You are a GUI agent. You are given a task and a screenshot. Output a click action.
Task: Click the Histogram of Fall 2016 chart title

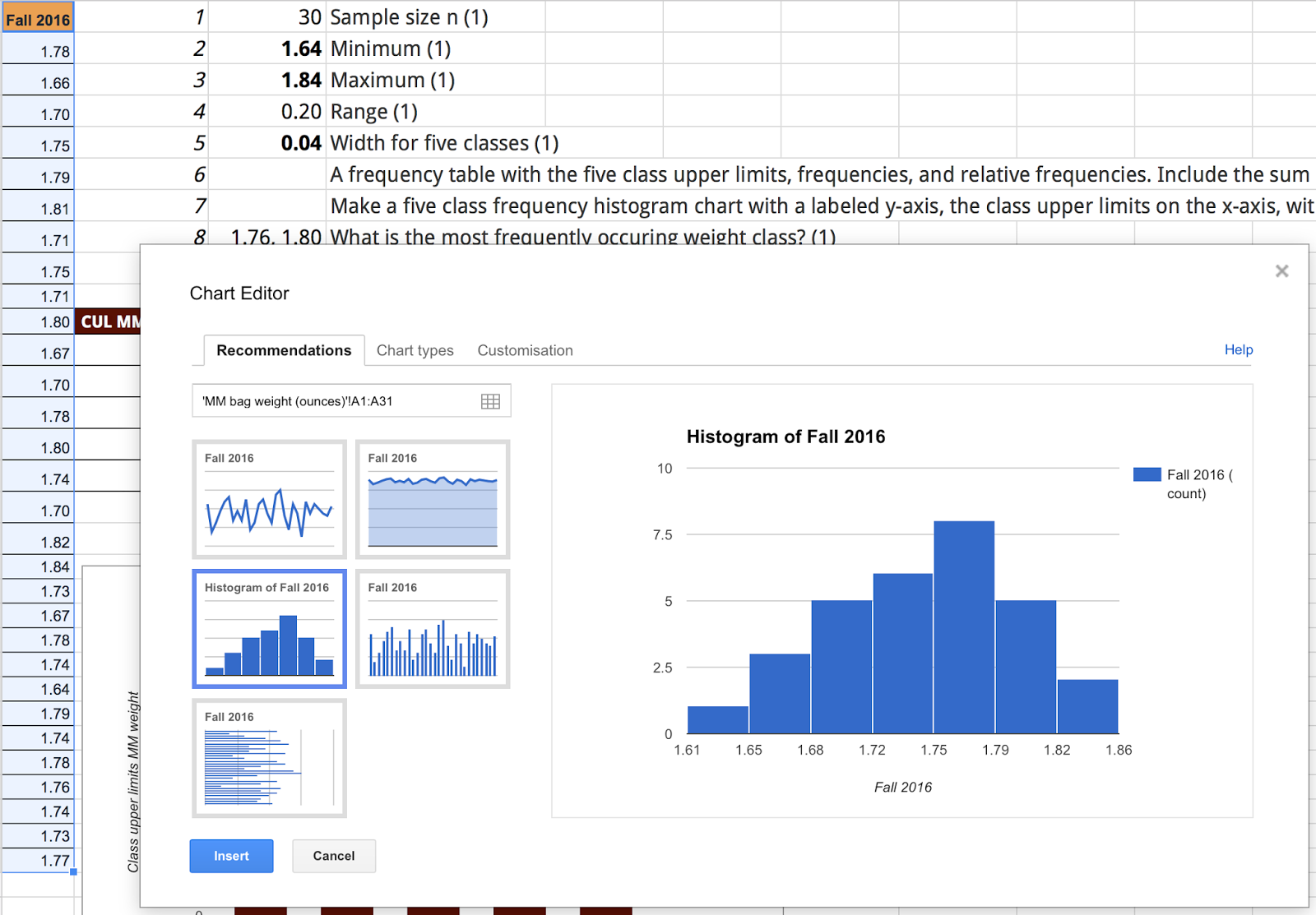pyautogui.click(x=786, y=437)
